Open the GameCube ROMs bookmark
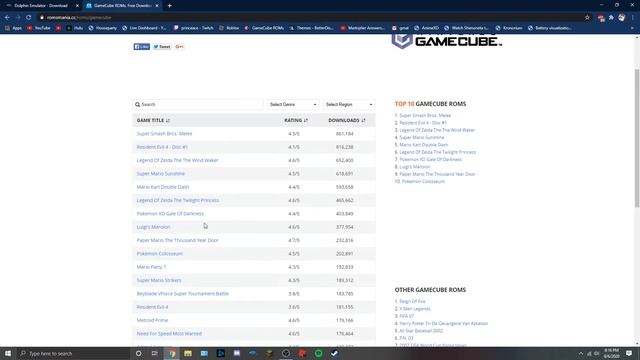The width and height of the screenshot is (640, 360). tap(264, 28)
